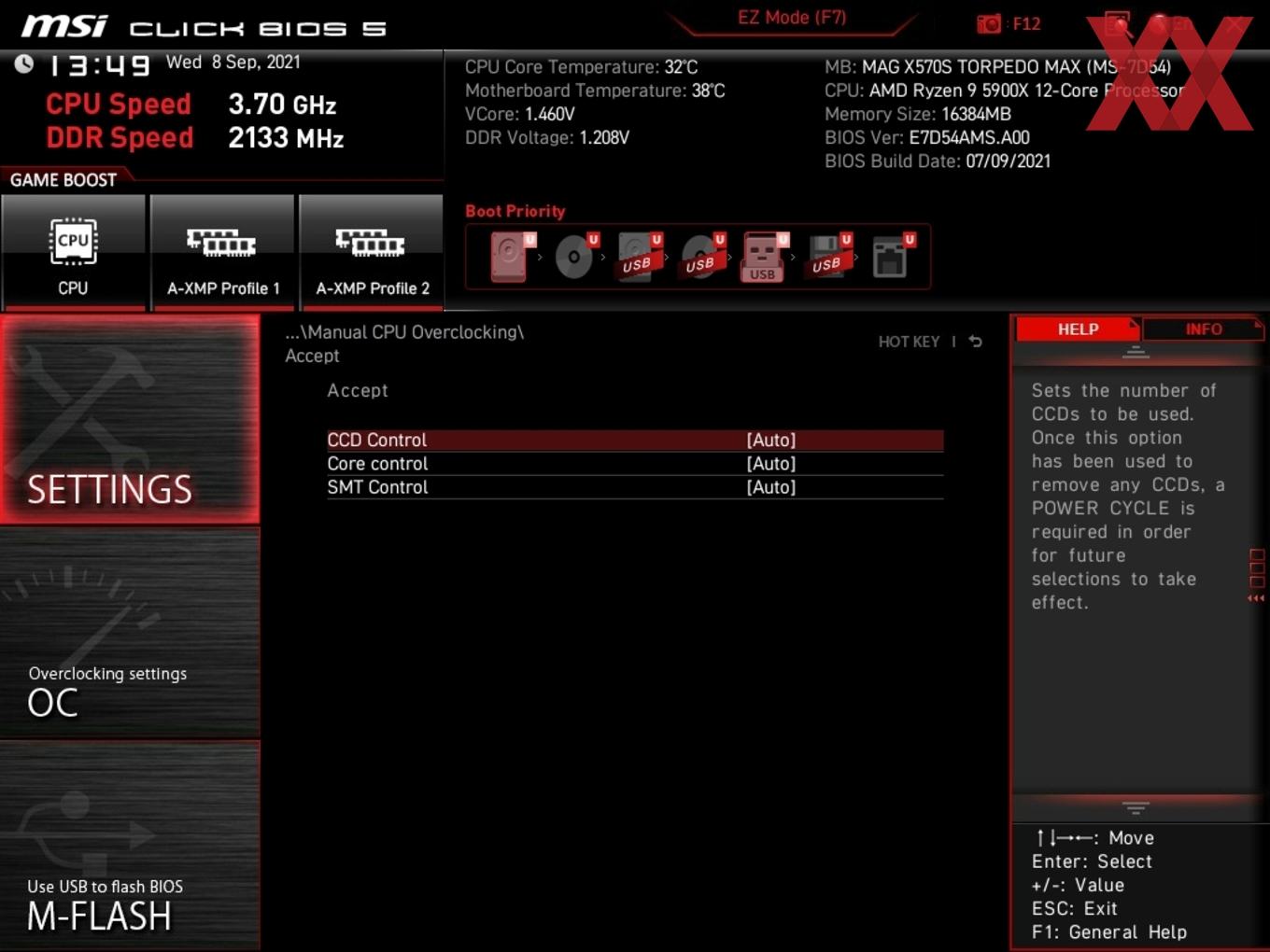This screenshot has width=1270, height=952.
Task: Click the back arrow next to HOT KEY
Action: [x=975, y=342]
